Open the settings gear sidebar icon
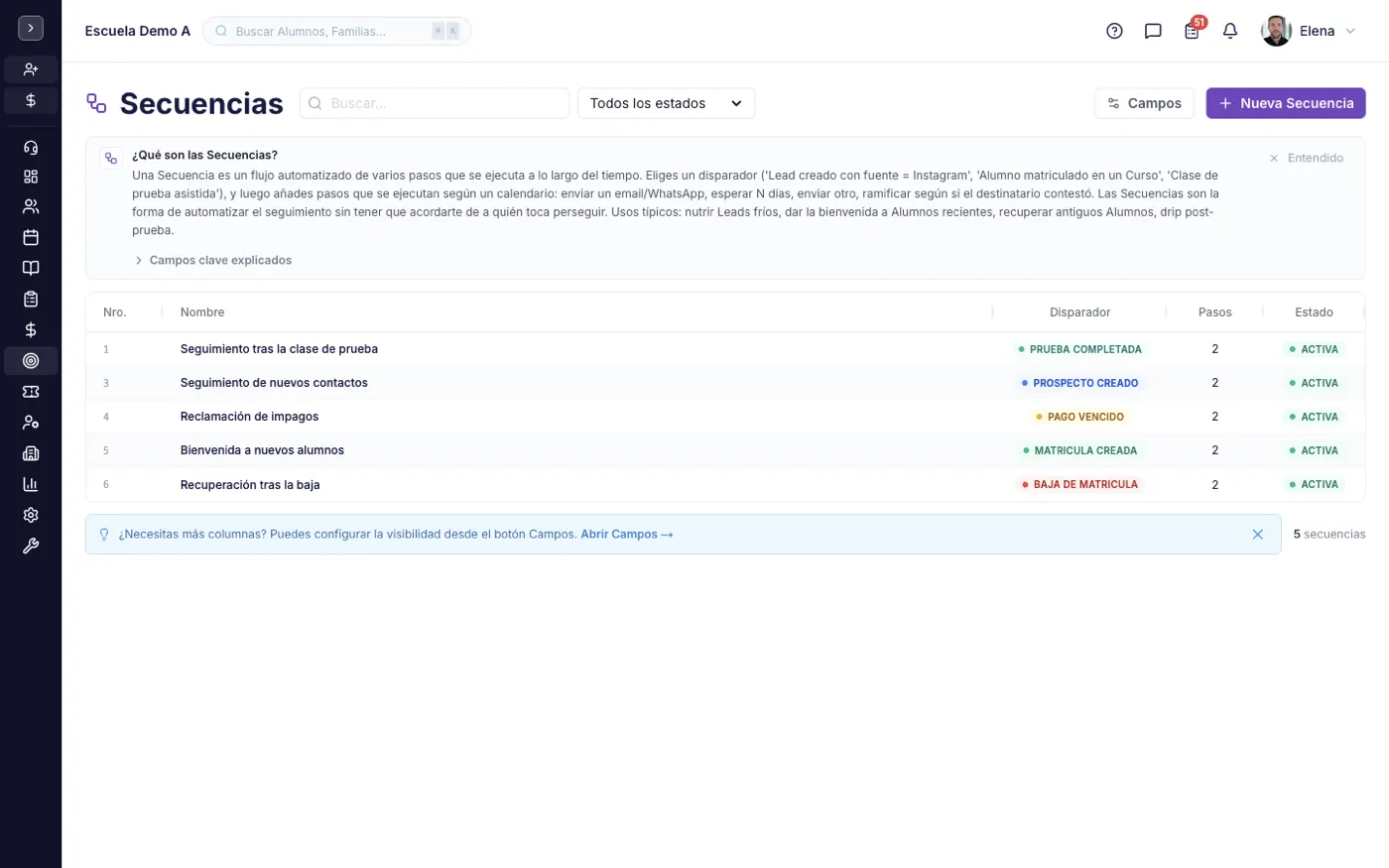Viewport: 1389px width, 868px height. [31, 515]
